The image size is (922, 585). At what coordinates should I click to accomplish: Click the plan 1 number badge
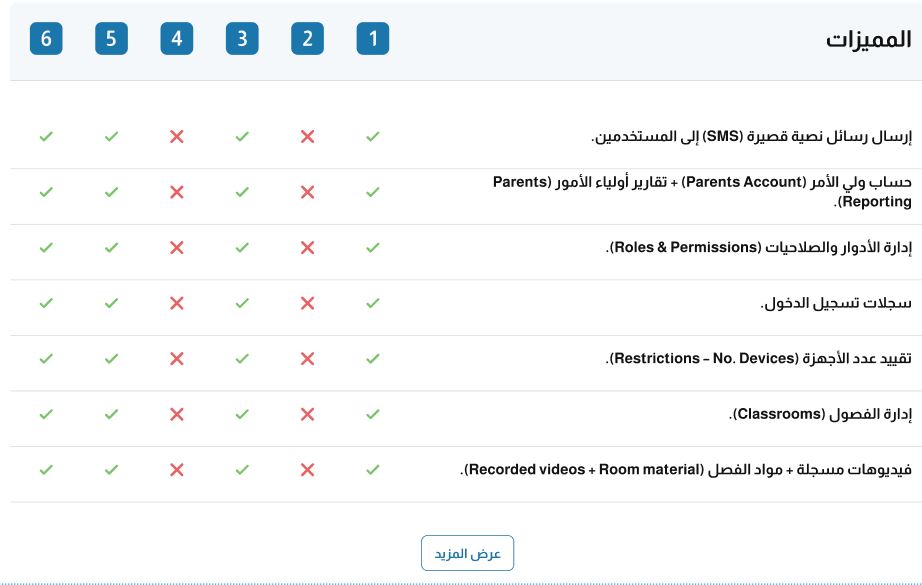(373, 39)
